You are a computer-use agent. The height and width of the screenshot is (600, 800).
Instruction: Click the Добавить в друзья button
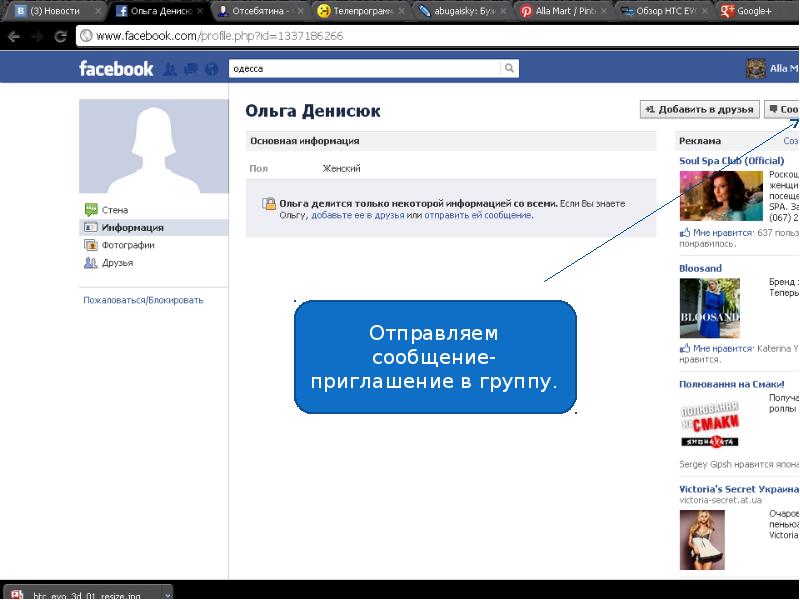(700, 110)
